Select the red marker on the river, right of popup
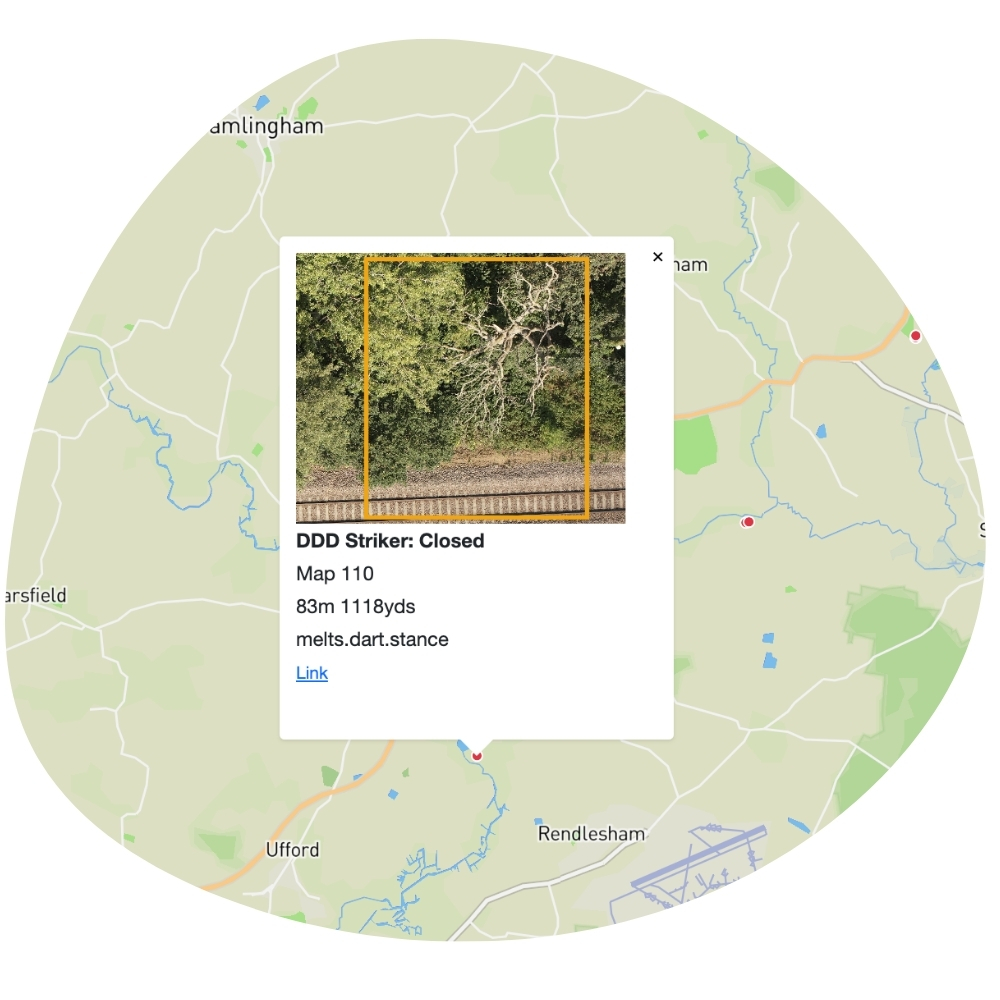Image resolution: width=1000 pixels, height=1000 pixels. 747,522
